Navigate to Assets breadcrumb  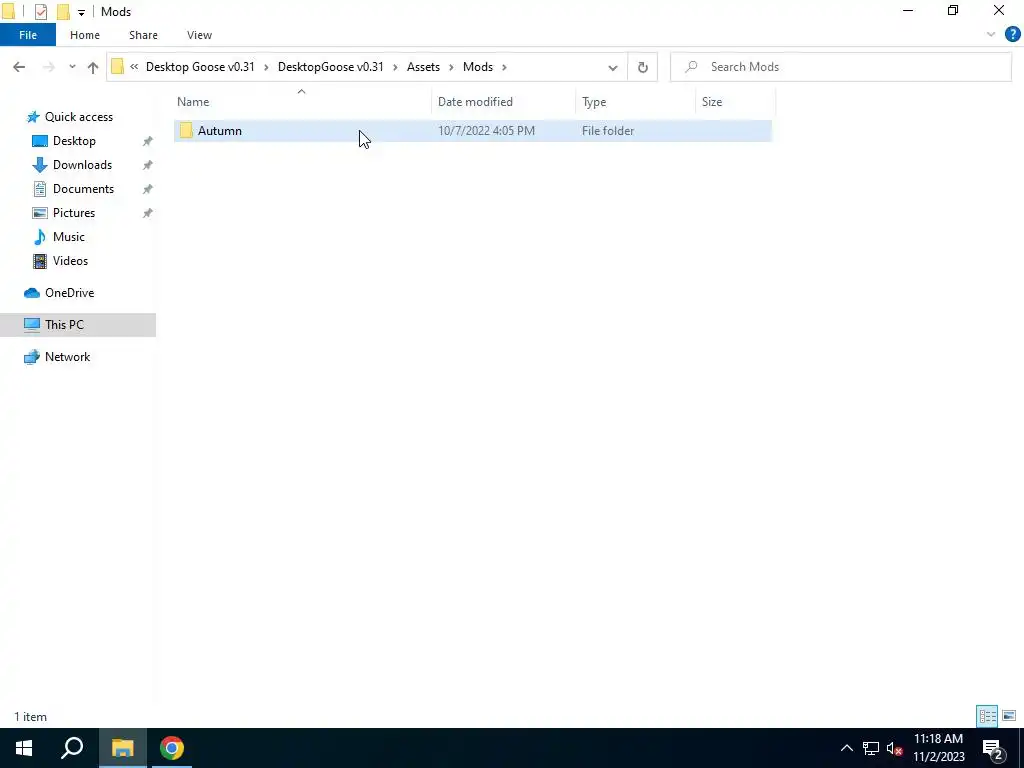pos(423,67)
